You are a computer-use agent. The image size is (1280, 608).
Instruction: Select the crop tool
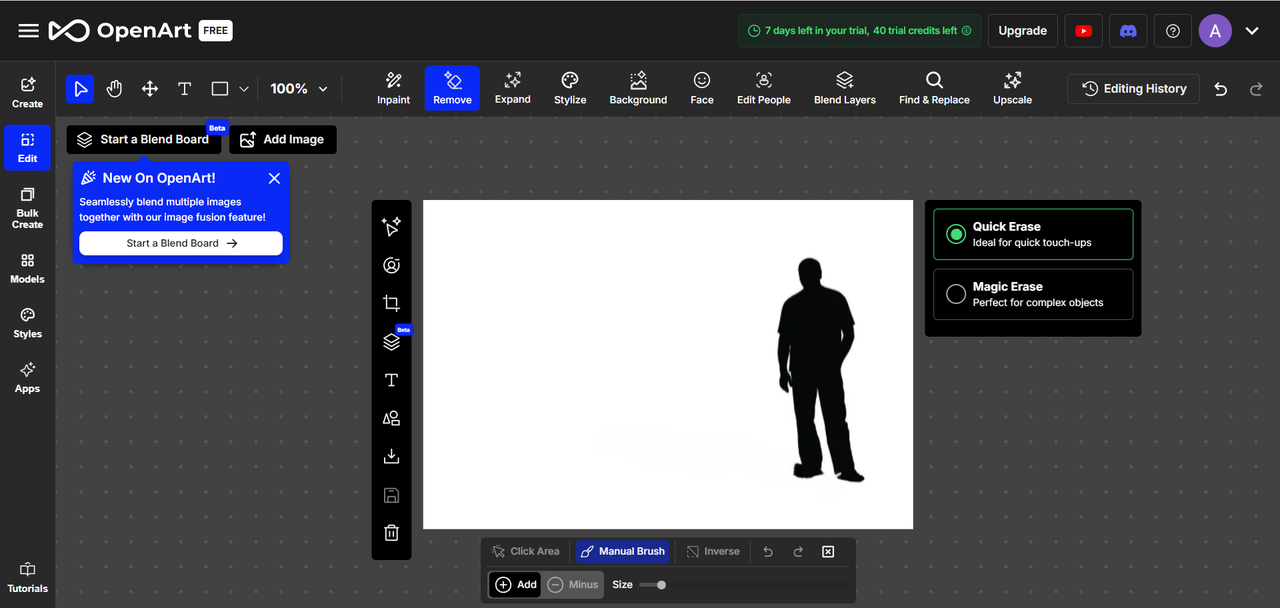point(391,303)
